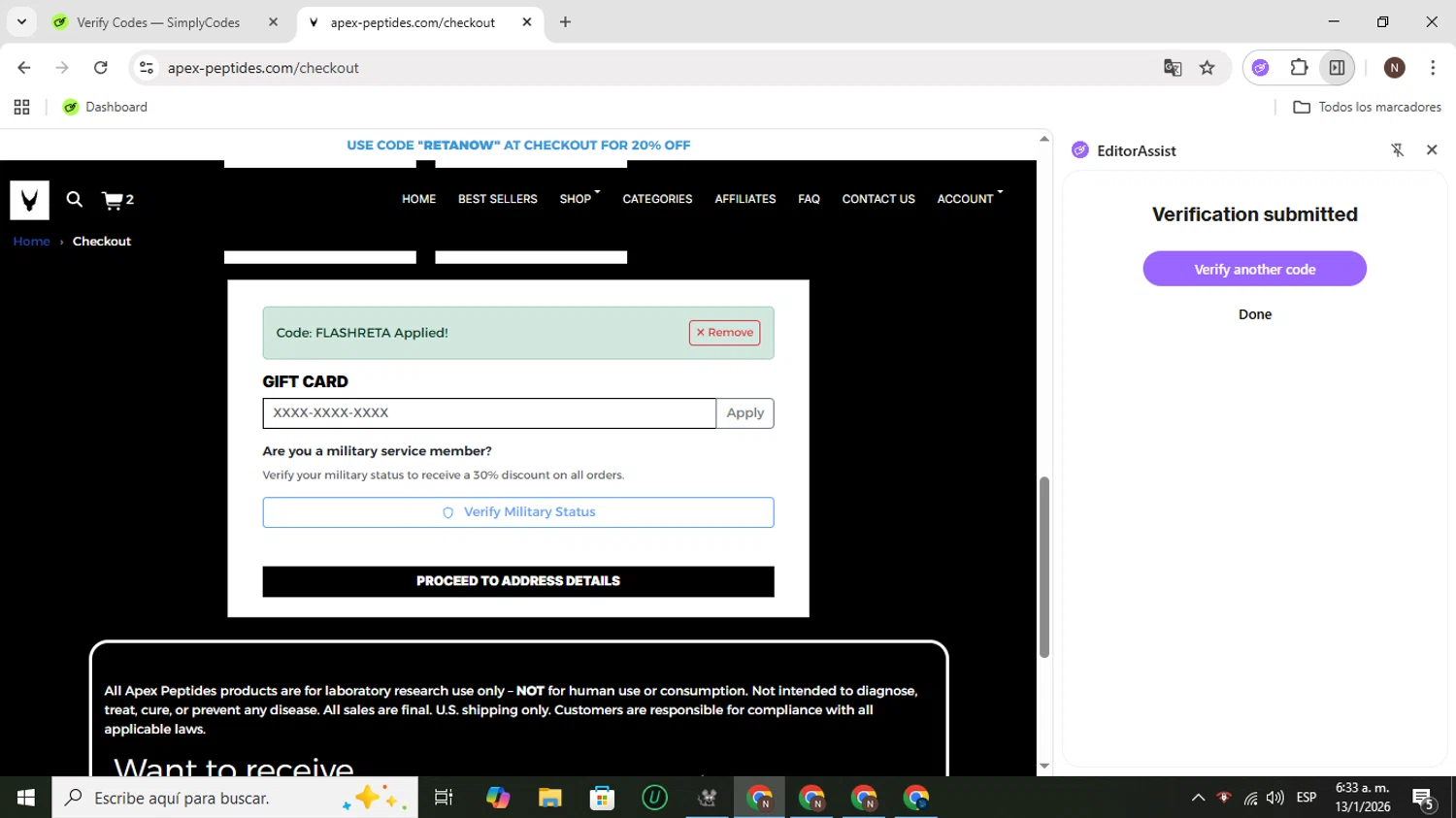
Task: Open FAQ menu item
Action: pos(809,199)
